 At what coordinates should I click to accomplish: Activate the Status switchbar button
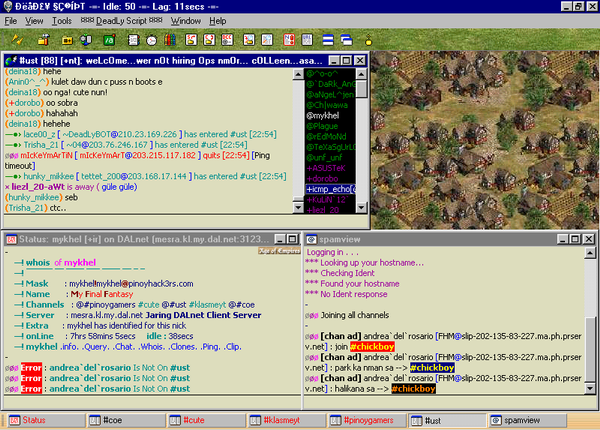click(x=34, y=421)
